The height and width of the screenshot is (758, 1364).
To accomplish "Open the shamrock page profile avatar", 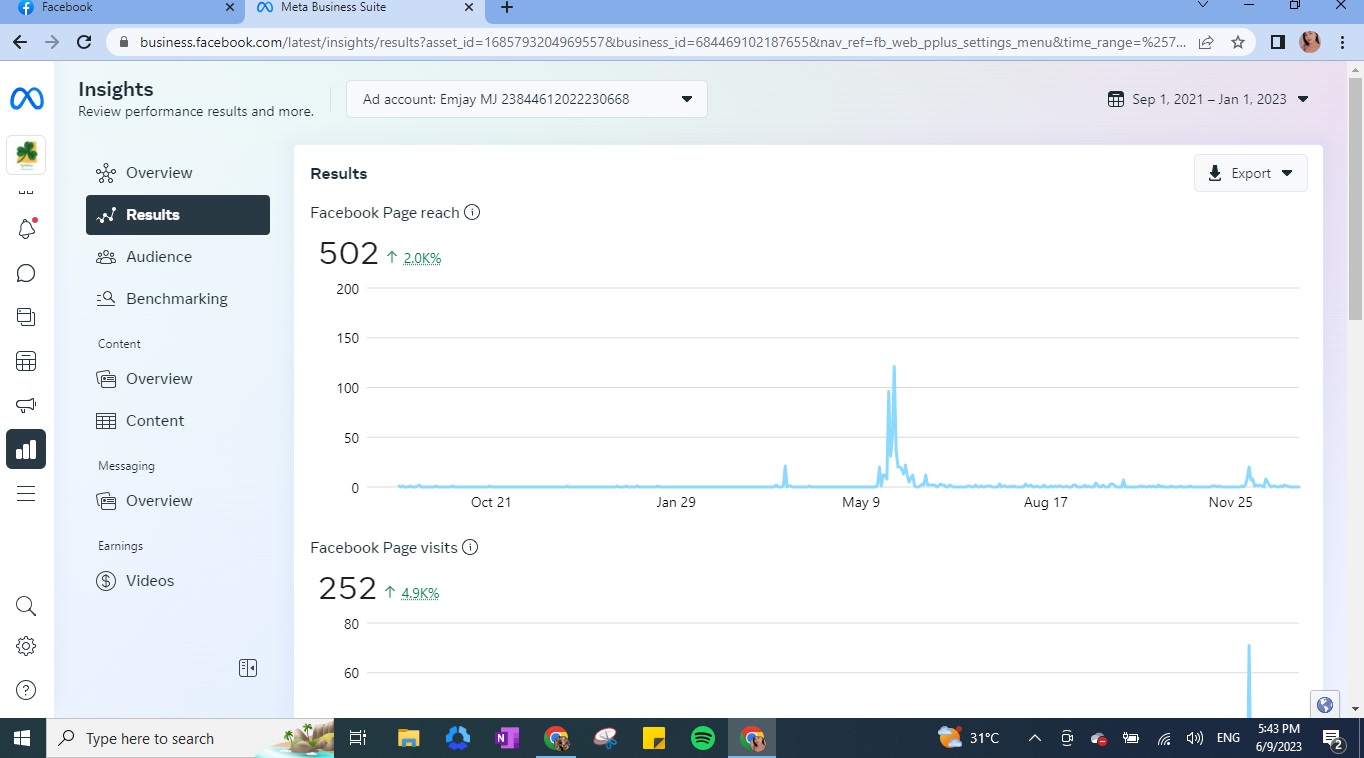I will 26,156.
